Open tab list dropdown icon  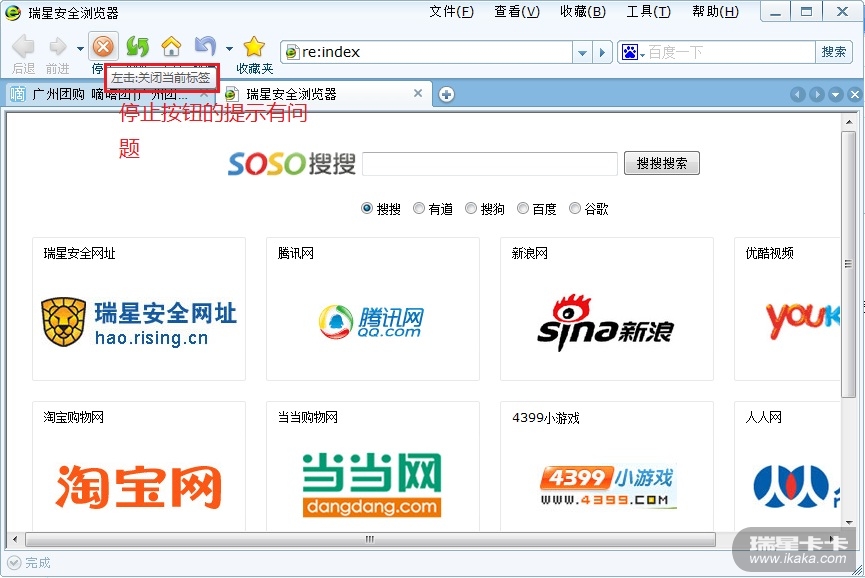835,94
